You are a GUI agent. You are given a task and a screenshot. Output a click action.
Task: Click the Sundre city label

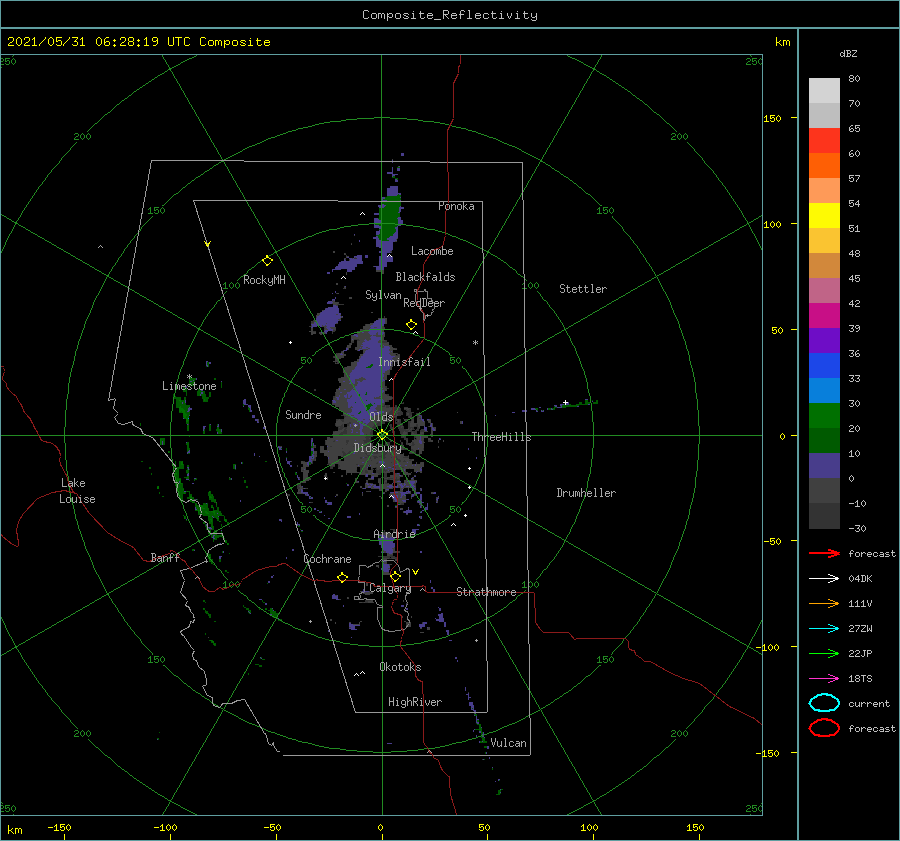point(303,414)
